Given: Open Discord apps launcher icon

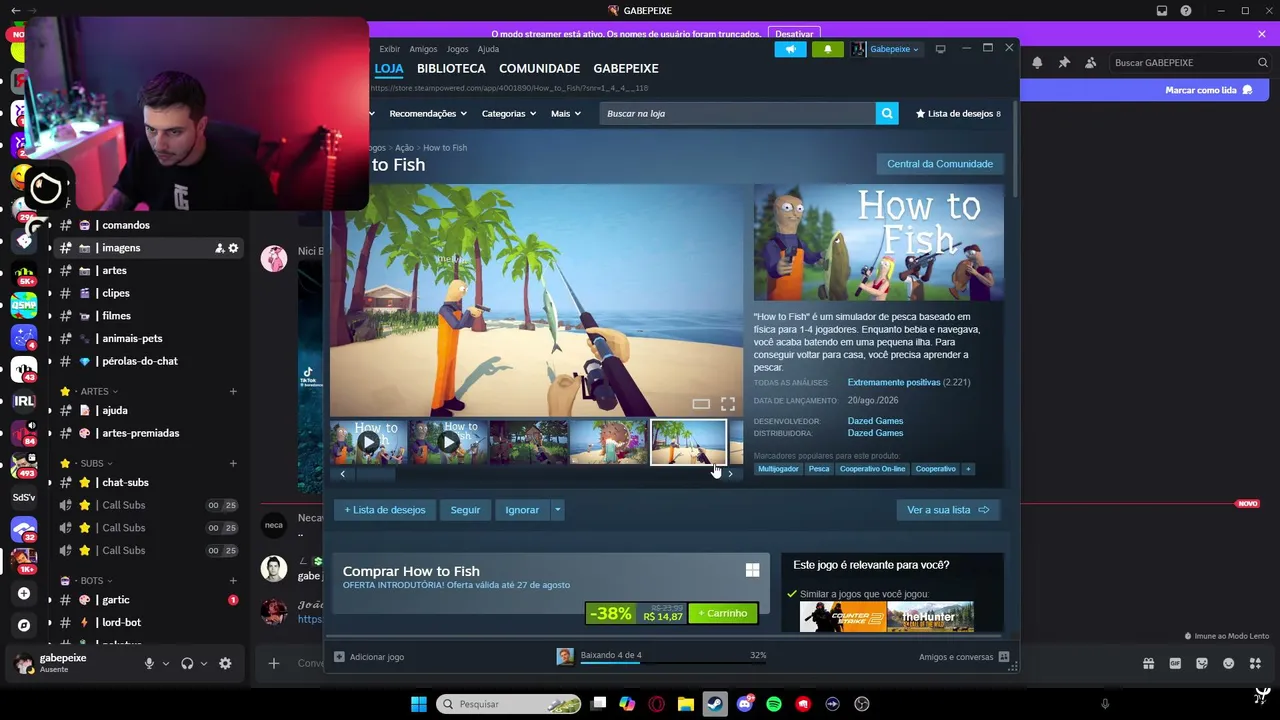Looking at the screenshot, I should click(1256, 663).
